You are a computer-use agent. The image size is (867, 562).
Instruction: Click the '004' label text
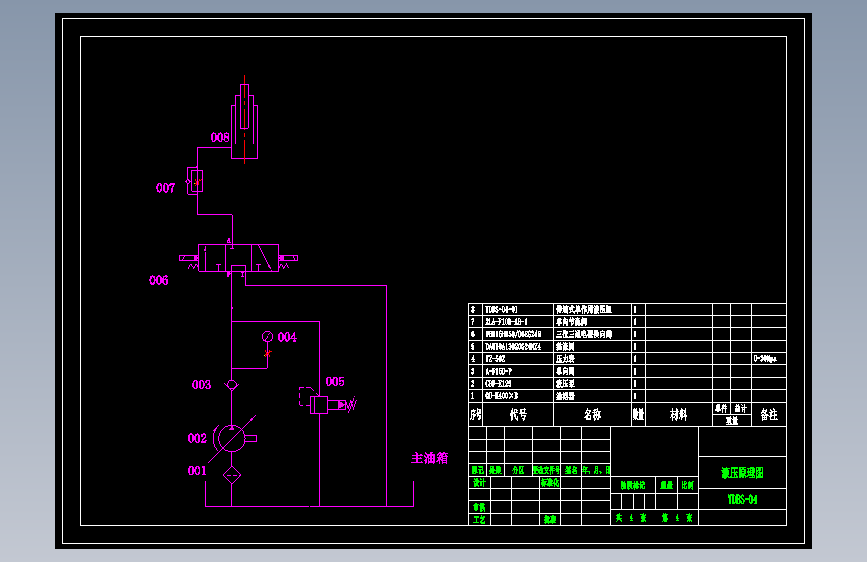(x=287, y=337)
